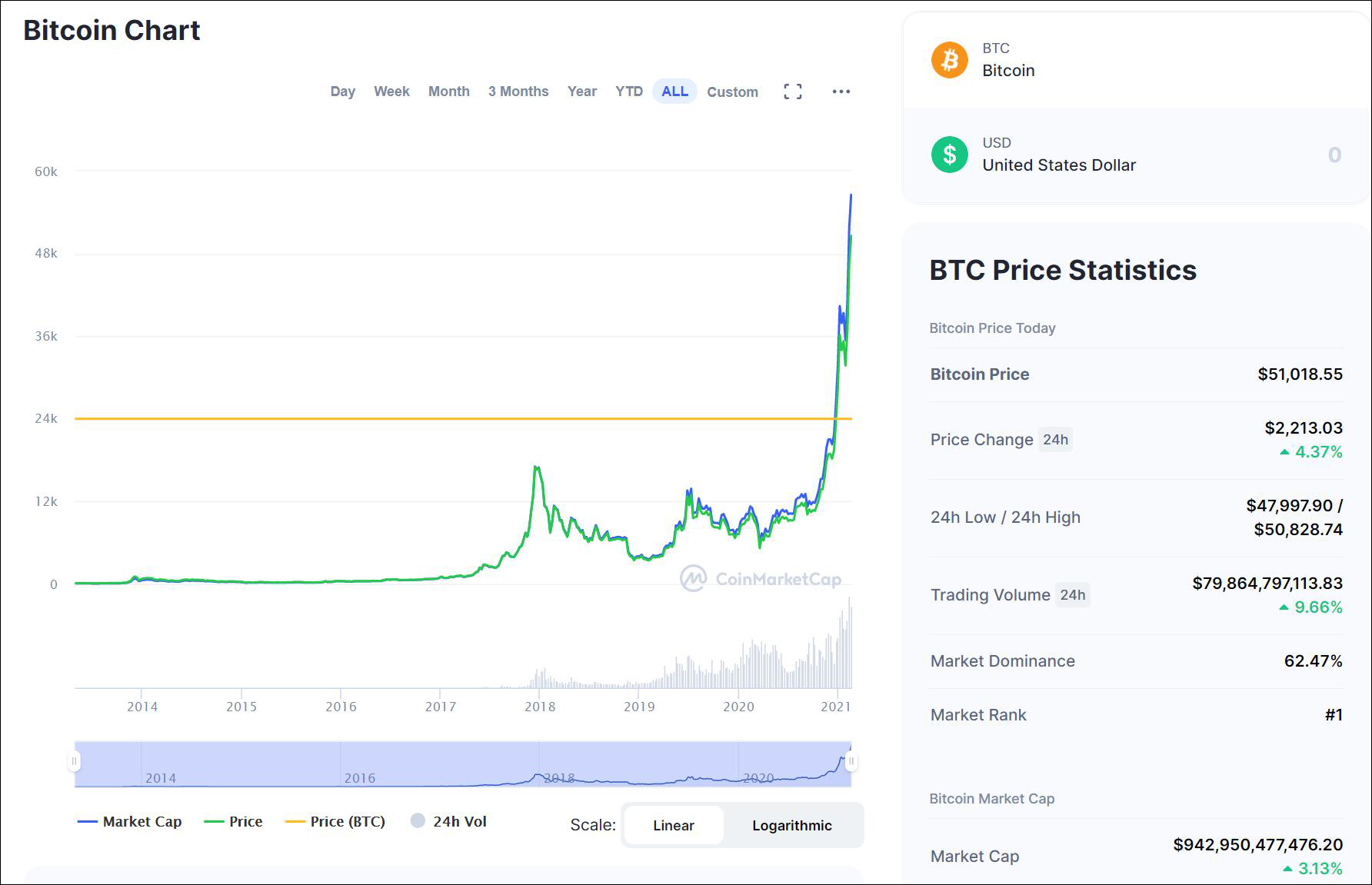This screenshot has height=885, width=1372.
Task: Select the Linear scale option
Action: point(673,825)
